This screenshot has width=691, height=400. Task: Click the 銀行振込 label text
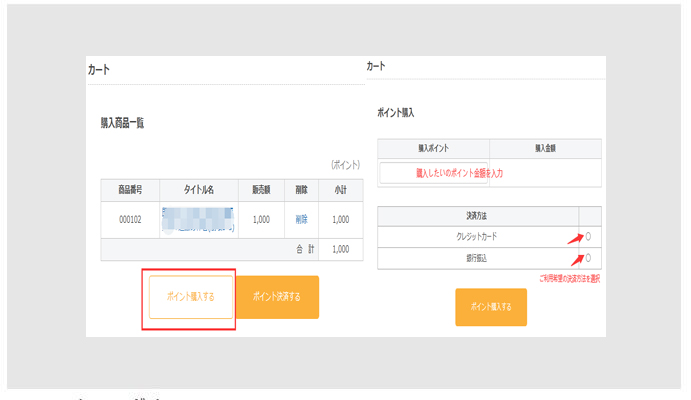[477, 258]
